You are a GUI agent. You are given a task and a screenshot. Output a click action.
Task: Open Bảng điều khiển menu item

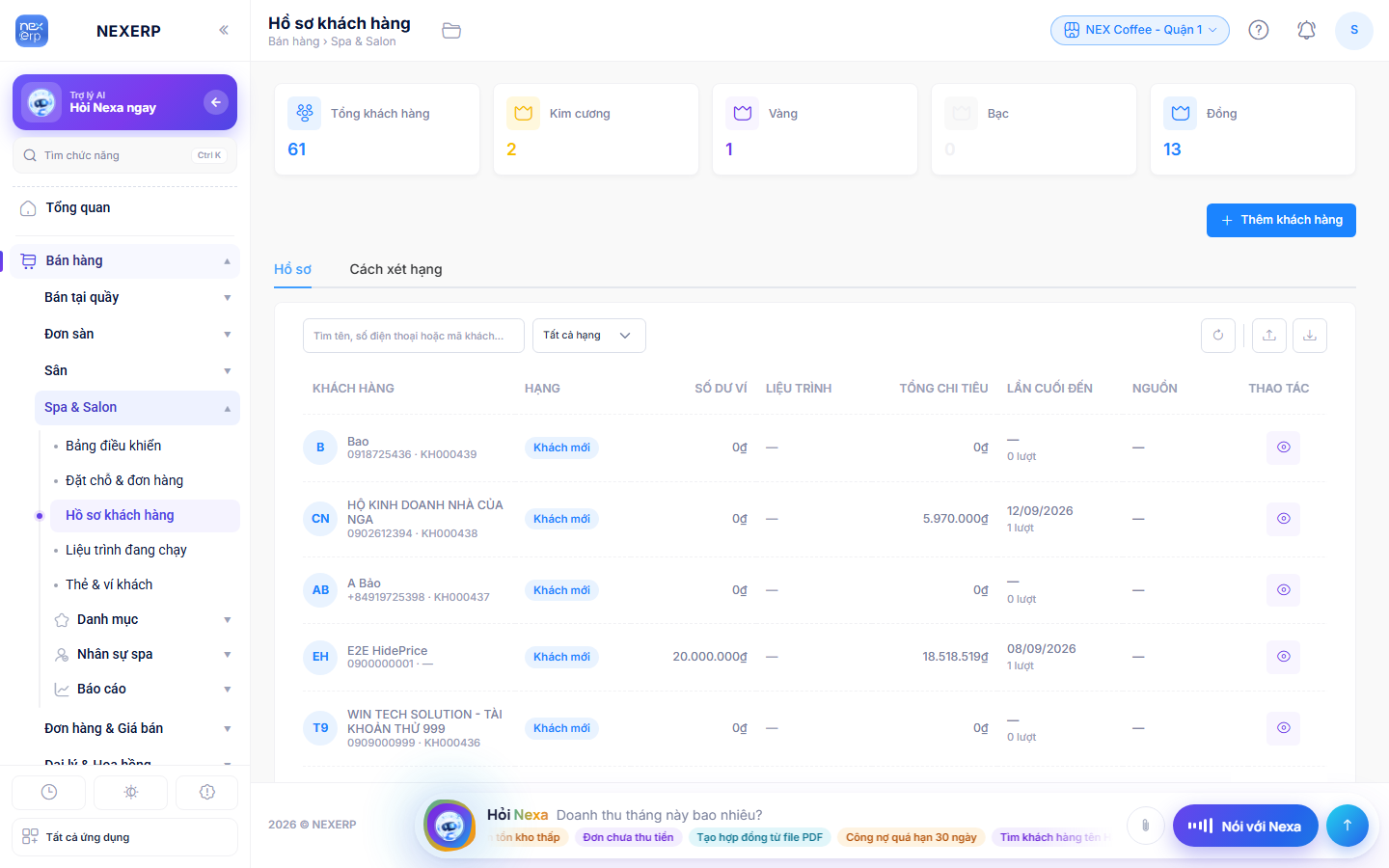coord(145,446)
